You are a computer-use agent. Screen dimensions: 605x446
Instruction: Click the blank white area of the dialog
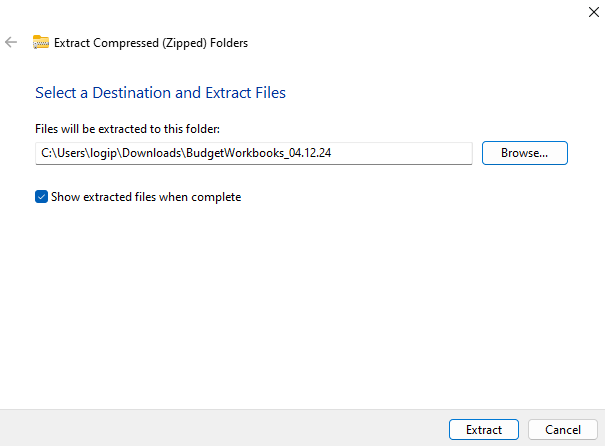(300, 300)
